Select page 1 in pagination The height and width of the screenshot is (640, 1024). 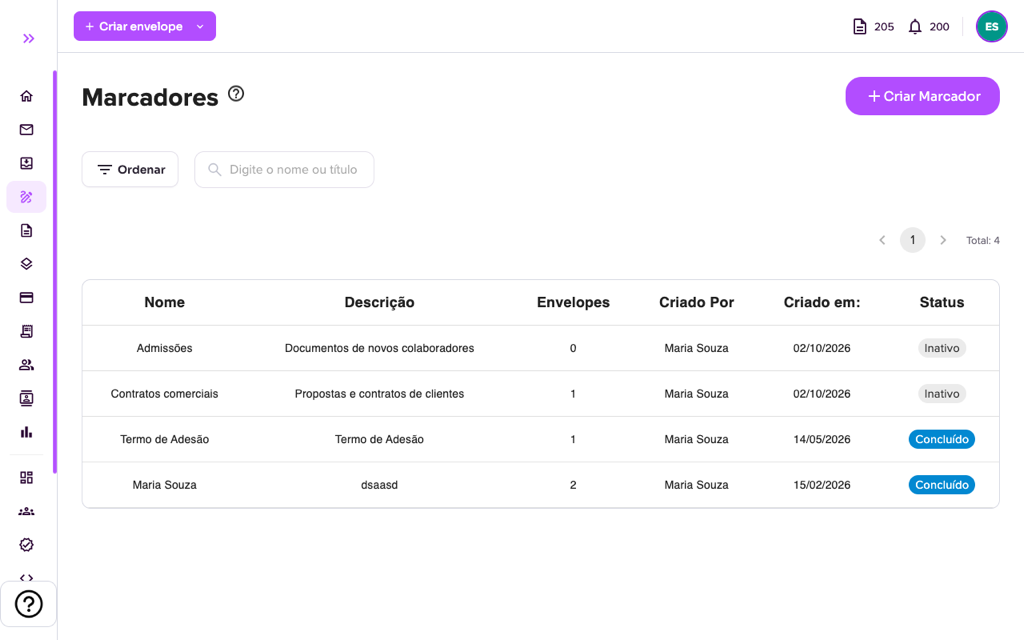912,240
